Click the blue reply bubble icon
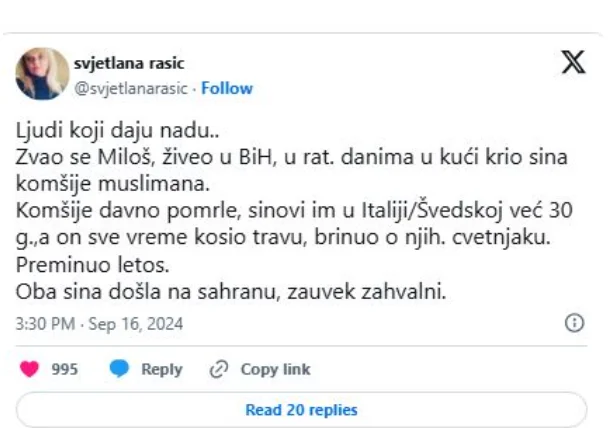This screenshot has height=428, width=608. click(120, 369)
